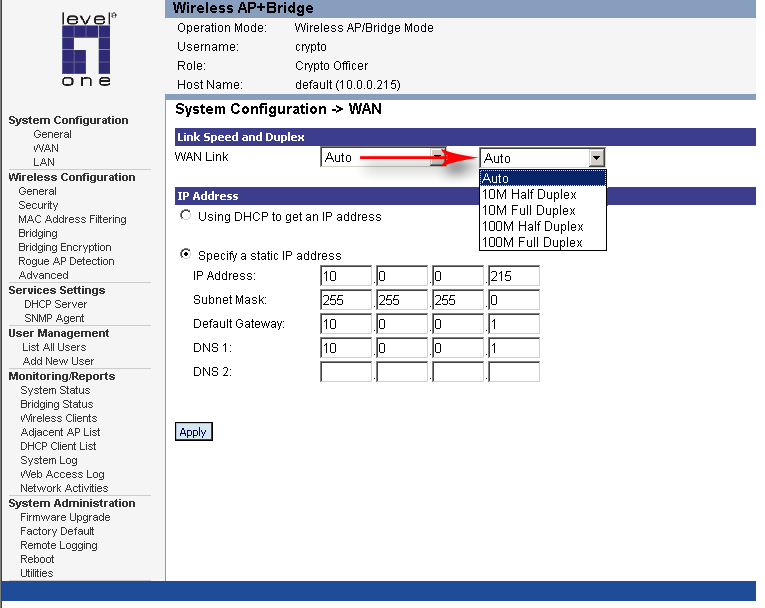The height and width of the screenshot is (608, 765).
Task: Click last Default Gateway octet showing 1
Action: pyautogui.click(x=514, y=324)
